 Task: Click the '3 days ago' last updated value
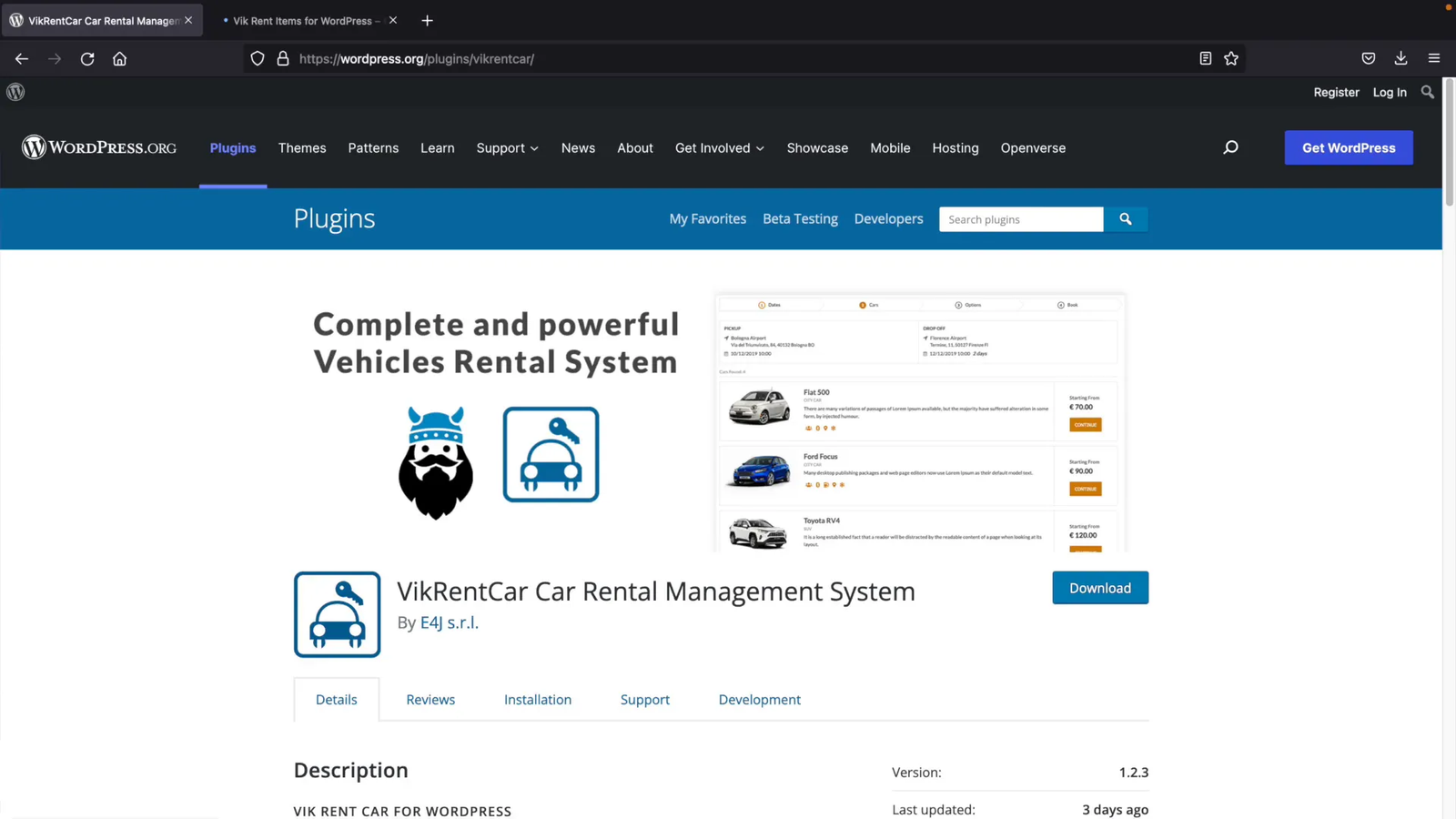pos(1115,809)
